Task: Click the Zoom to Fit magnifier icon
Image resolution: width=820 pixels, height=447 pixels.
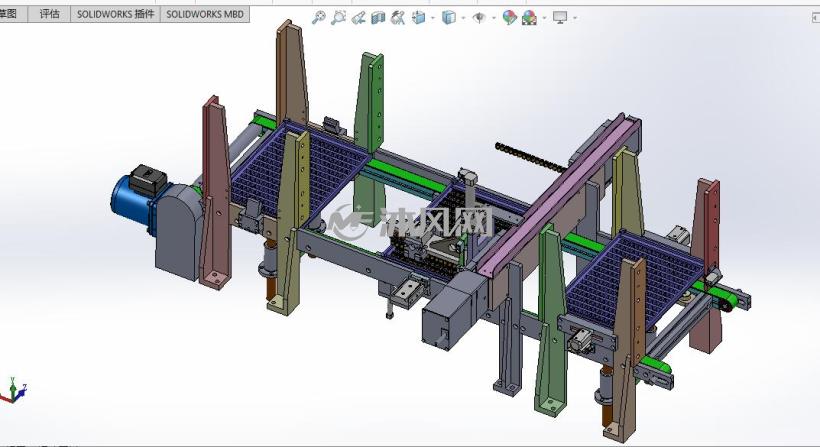Action: 318,18
